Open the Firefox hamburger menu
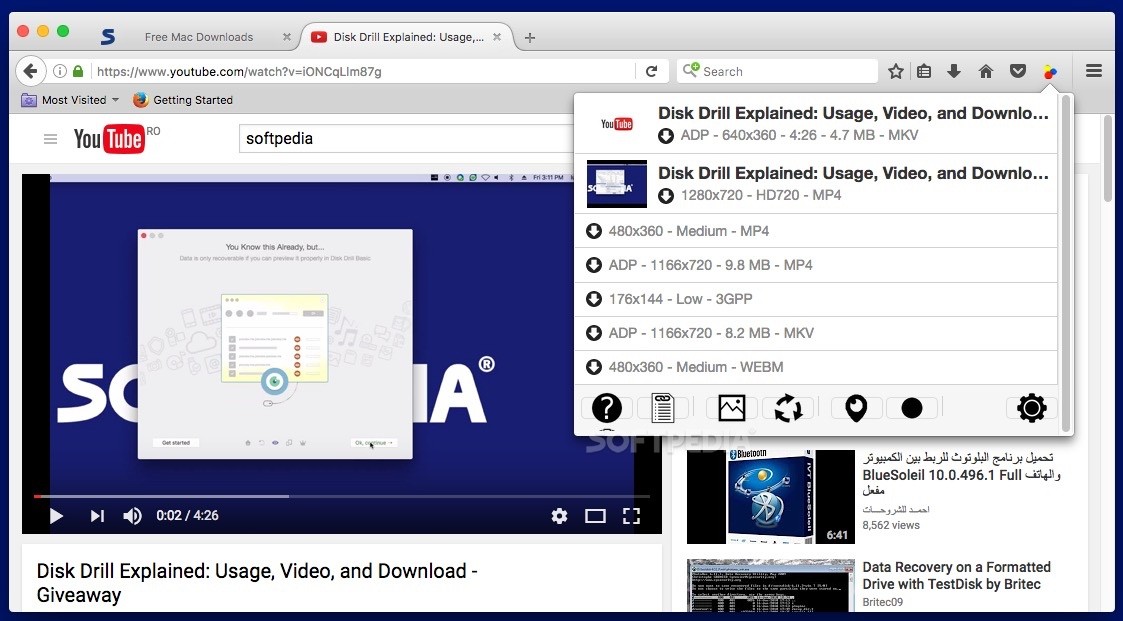1123x621 pixels. (1093, 71)
